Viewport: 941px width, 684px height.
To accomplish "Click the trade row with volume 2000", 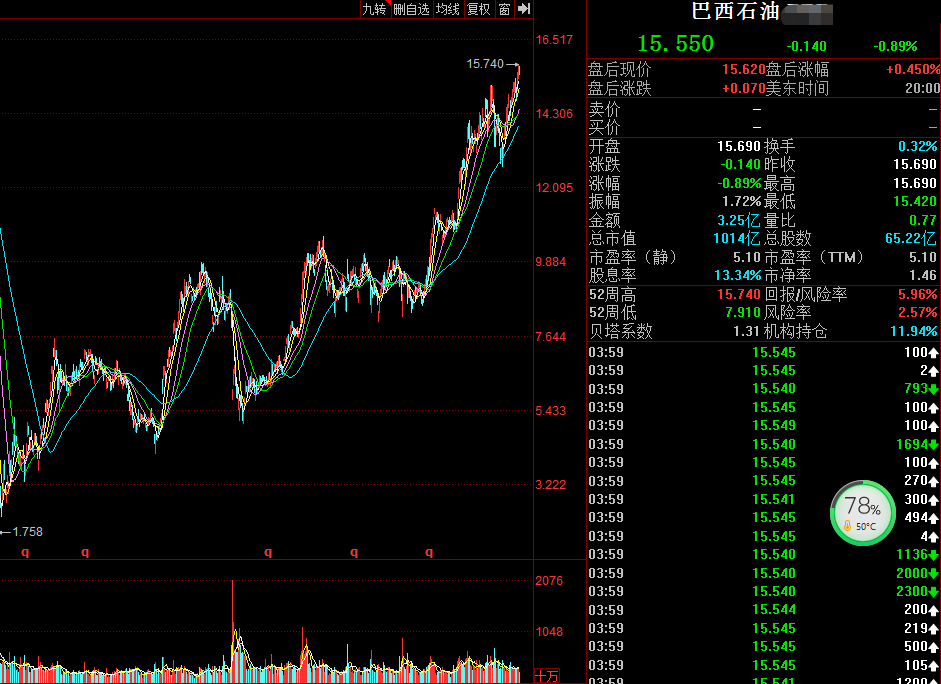I will (x=763, y=573).
